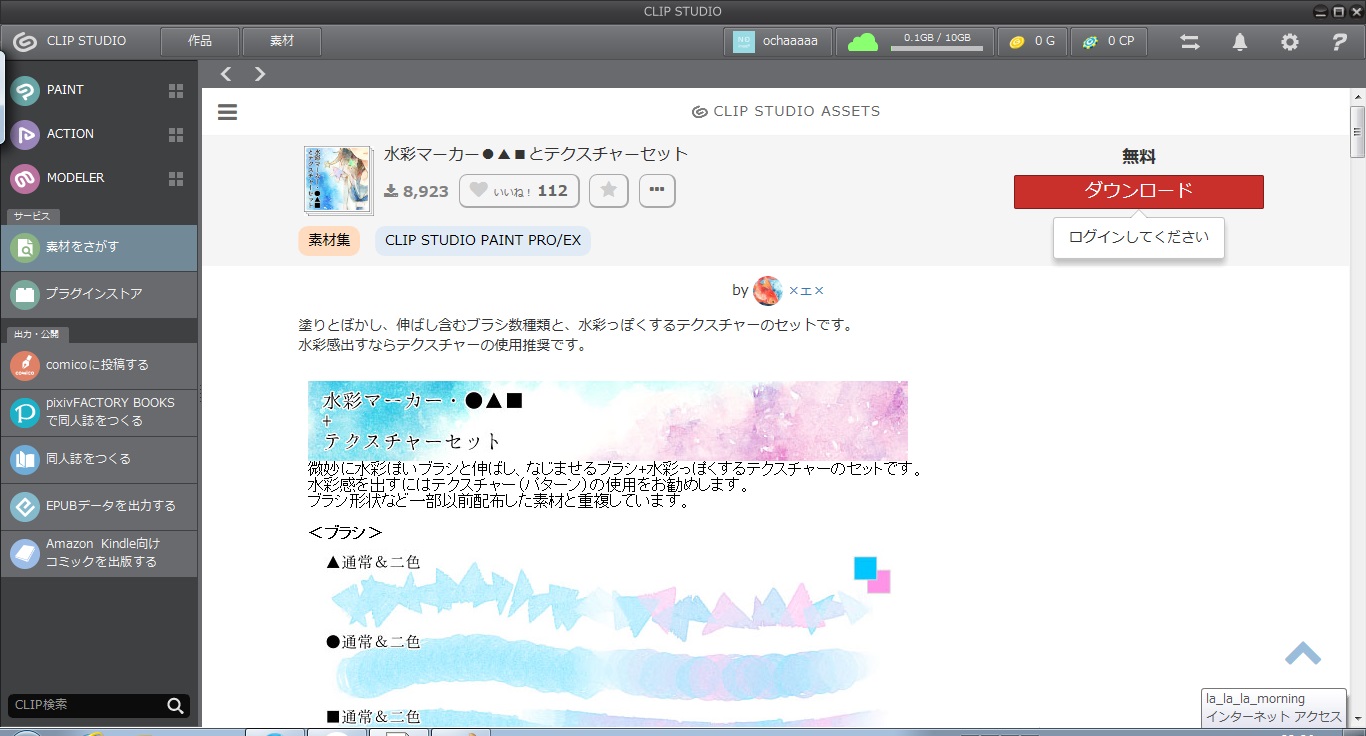View the CLIPPY points balance 0 CP

click(x=1109, y=41)
